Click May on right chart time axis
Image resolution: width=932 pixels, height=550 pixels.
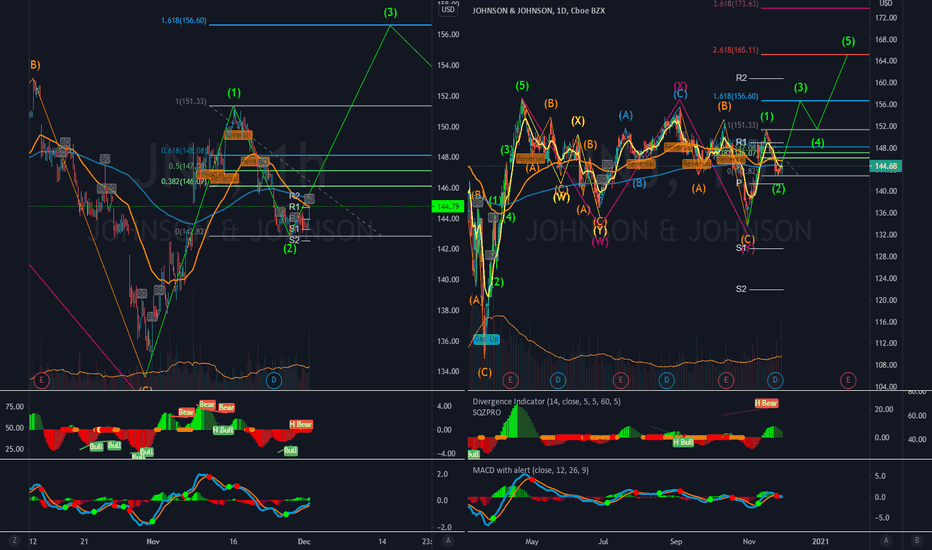[532, 541]
